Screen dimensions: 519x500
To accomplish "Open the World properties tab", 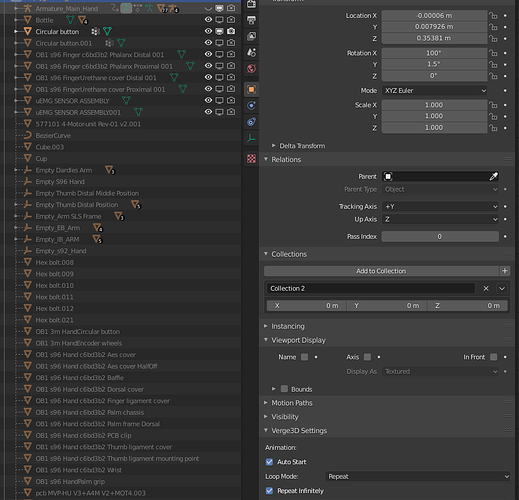I will pos(251,69).
